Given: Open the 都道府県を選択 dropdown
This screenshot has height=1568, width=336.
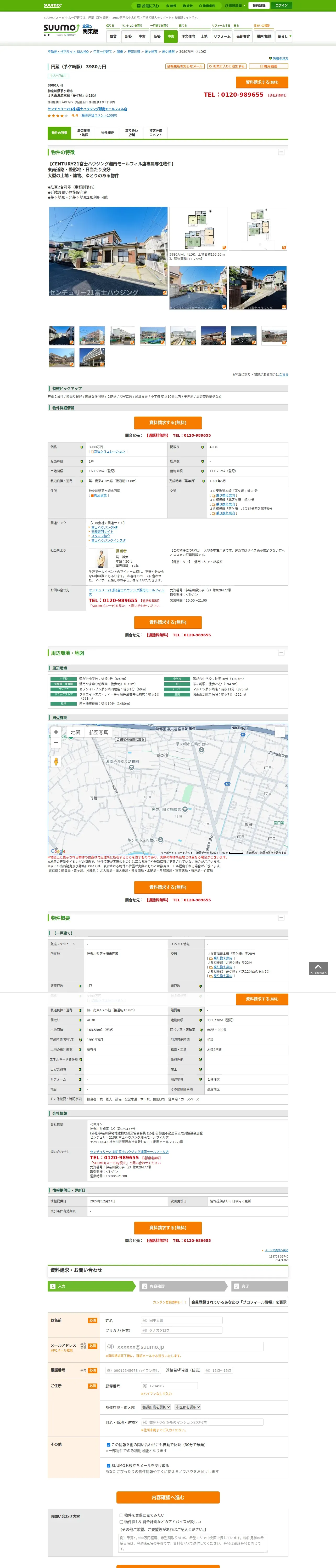Looking at the screenshot, I should [156, 1407].
